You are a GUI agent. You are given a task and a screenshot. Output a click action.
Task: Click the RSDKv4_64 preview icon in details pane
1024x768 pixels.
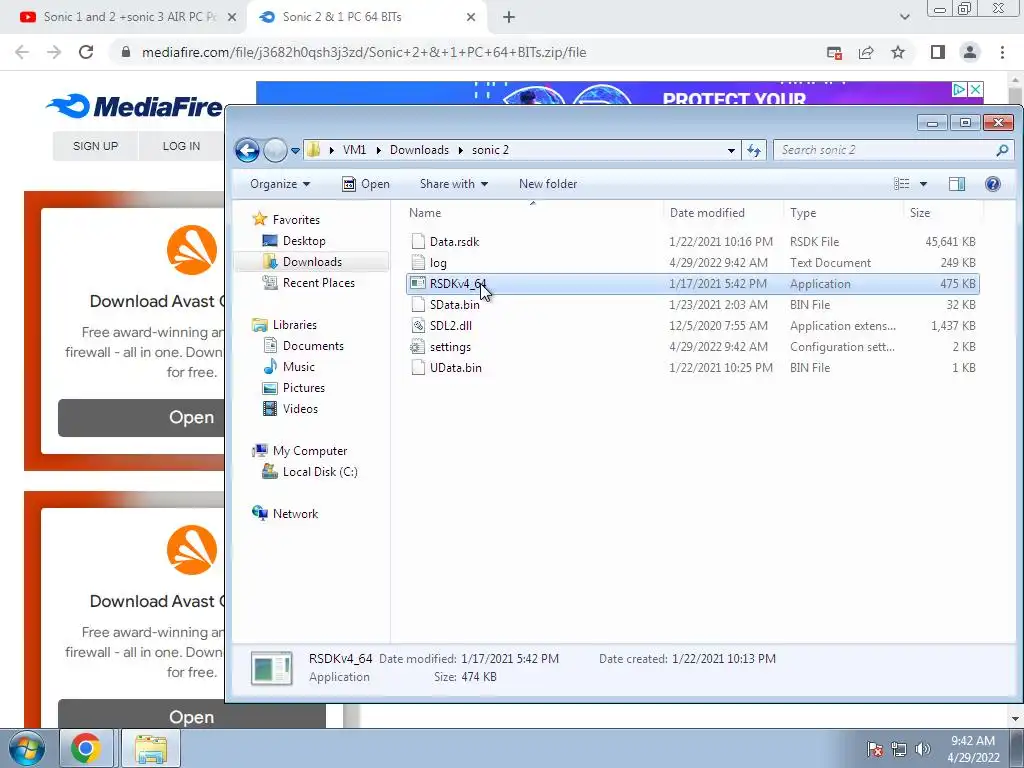tap(272, 668)
